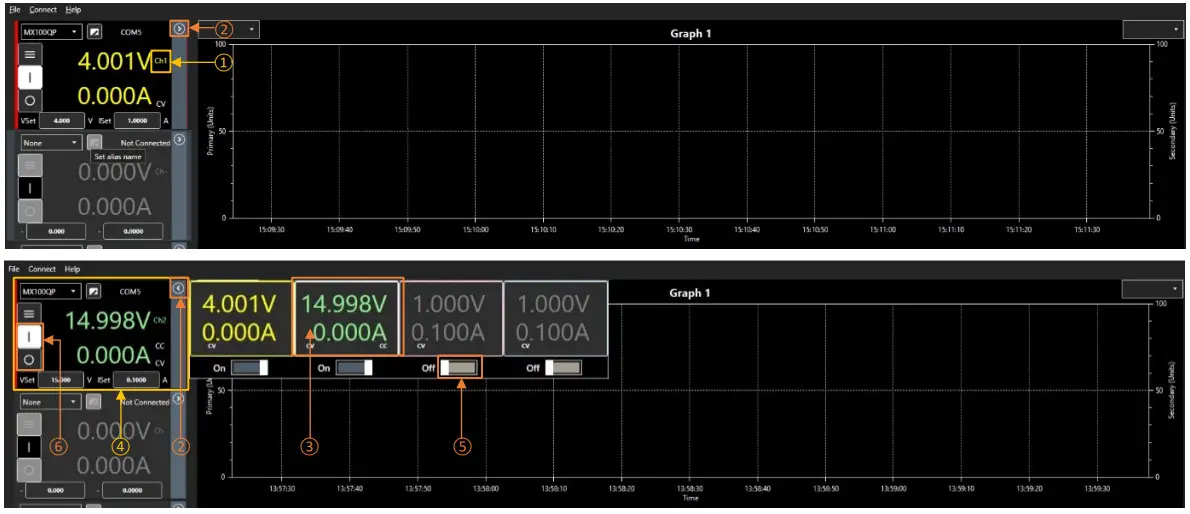Open left graph dropdown beside Graph 1, upper window
This screenshot has width=1190, height=514.
[229, 30]
